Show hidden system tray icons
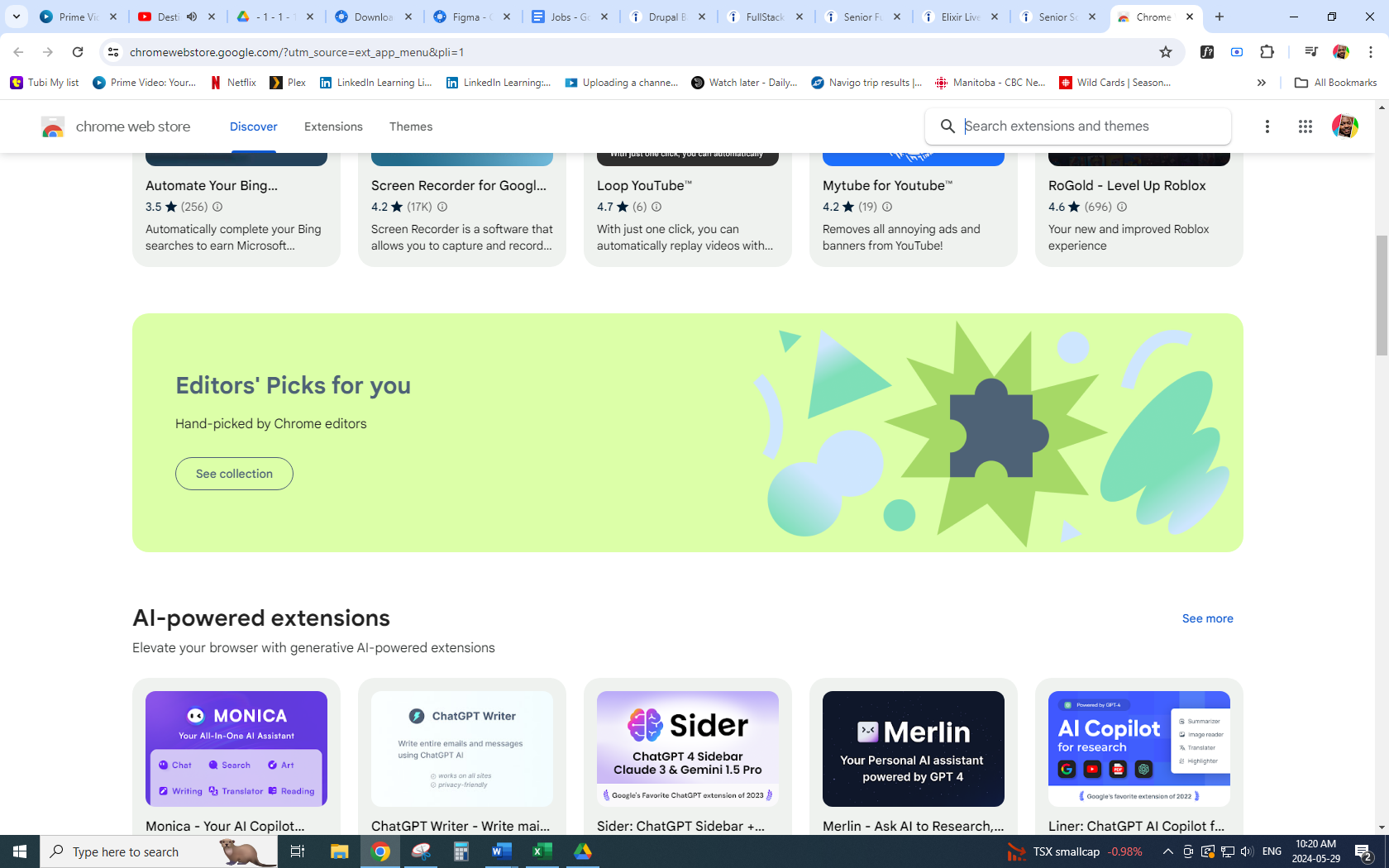The image size is (1389, 868). tap(1167, 851)
